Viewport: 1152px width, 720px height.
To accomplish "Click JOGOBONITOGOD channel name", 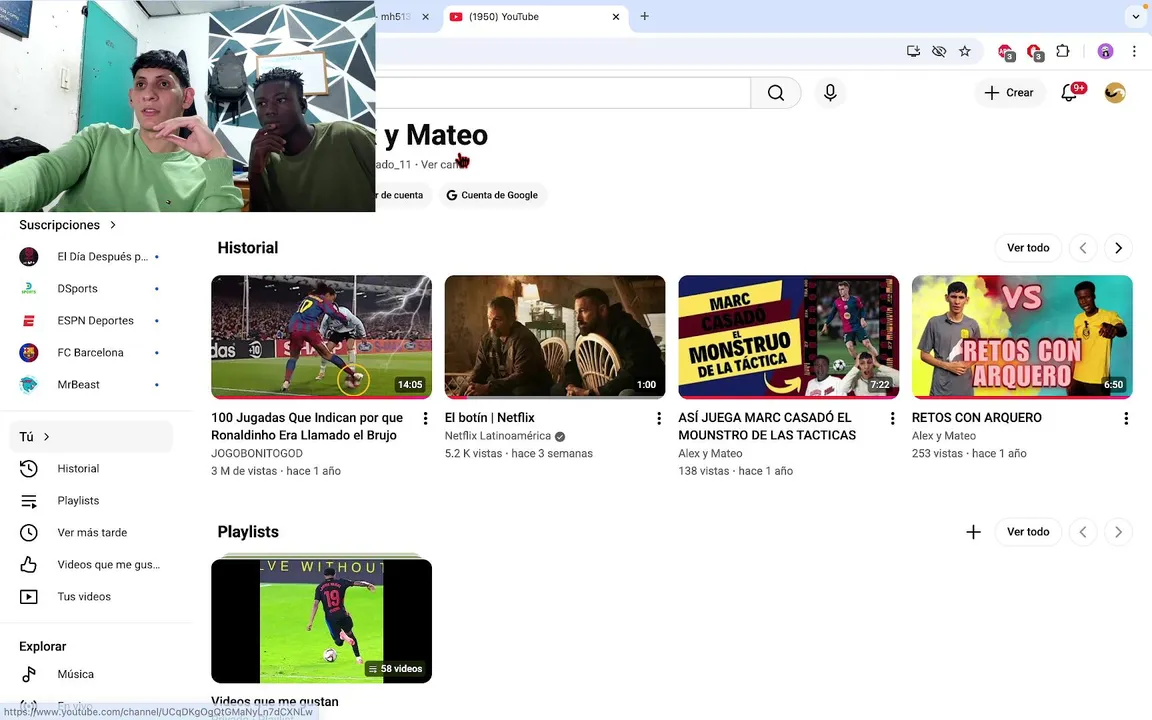I will (256, 453).
